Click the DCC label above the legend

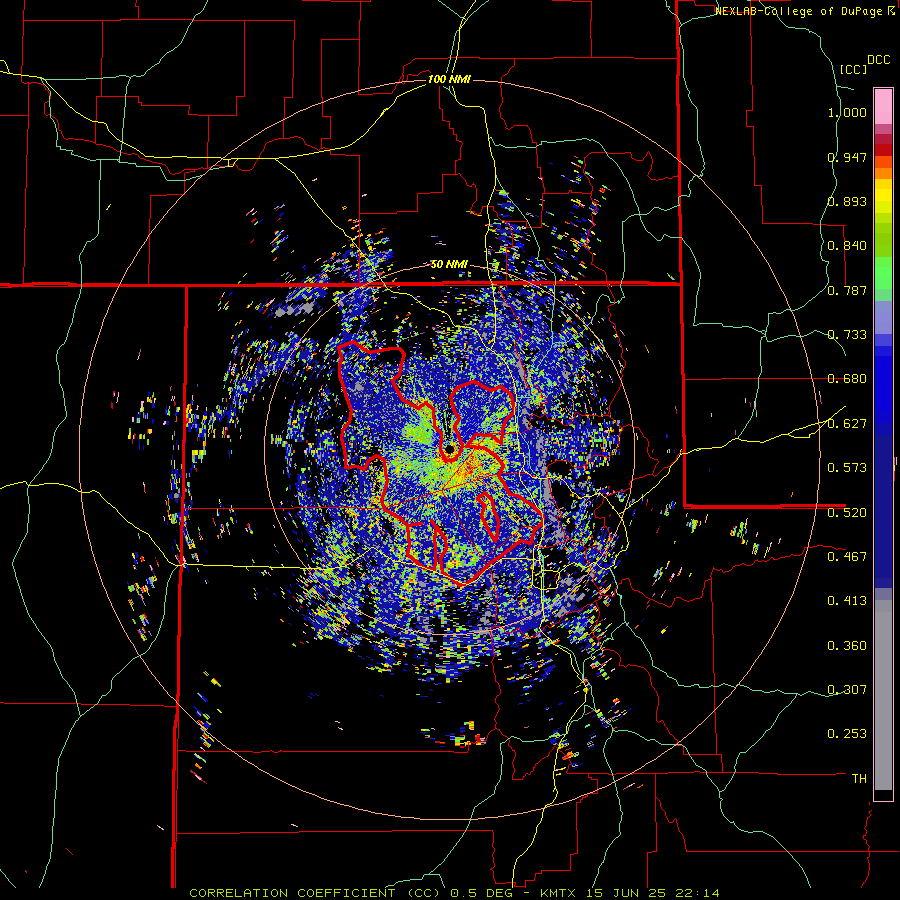point(878,60)
